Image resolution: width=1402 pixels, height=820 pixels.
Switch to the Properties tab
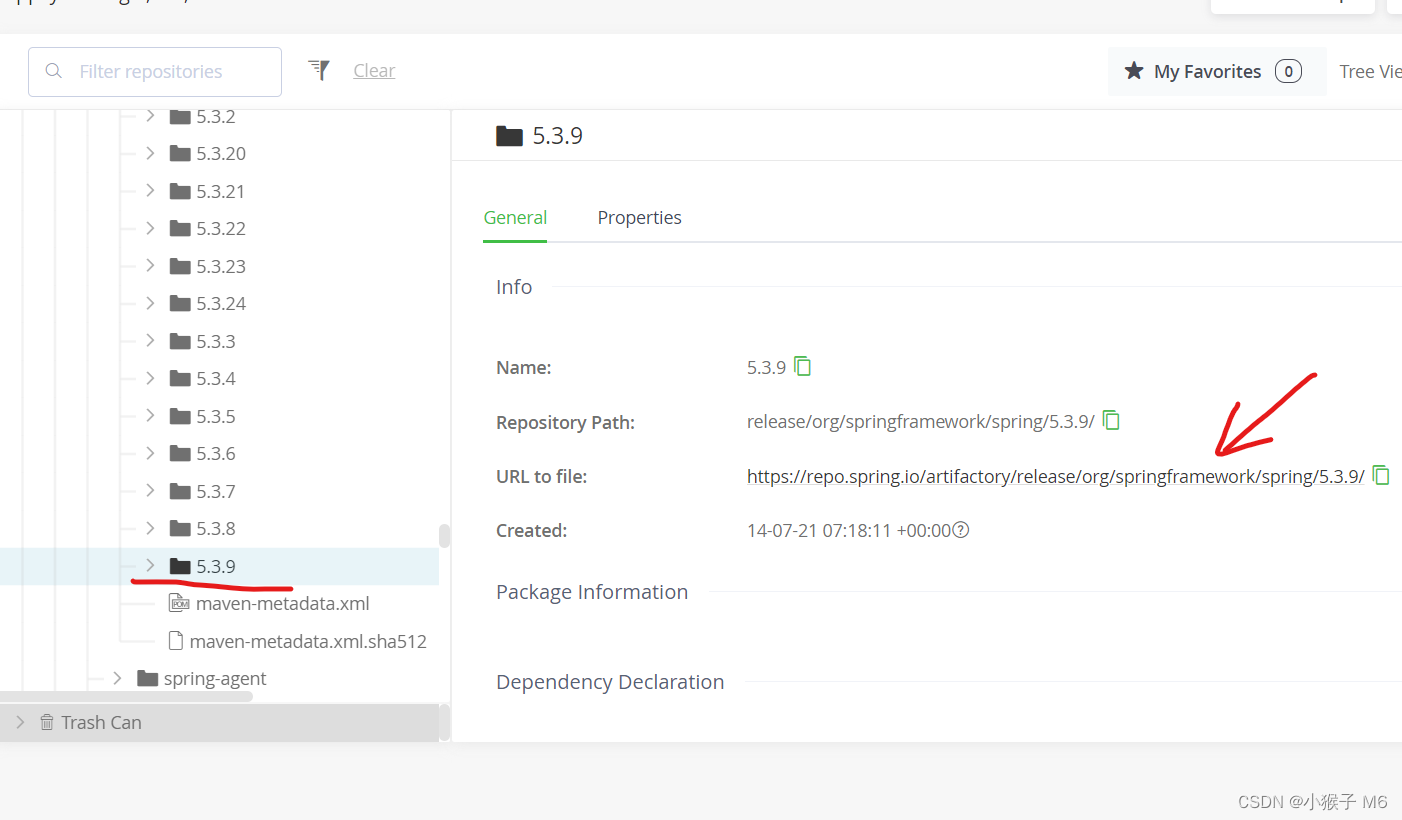point(640,217)
